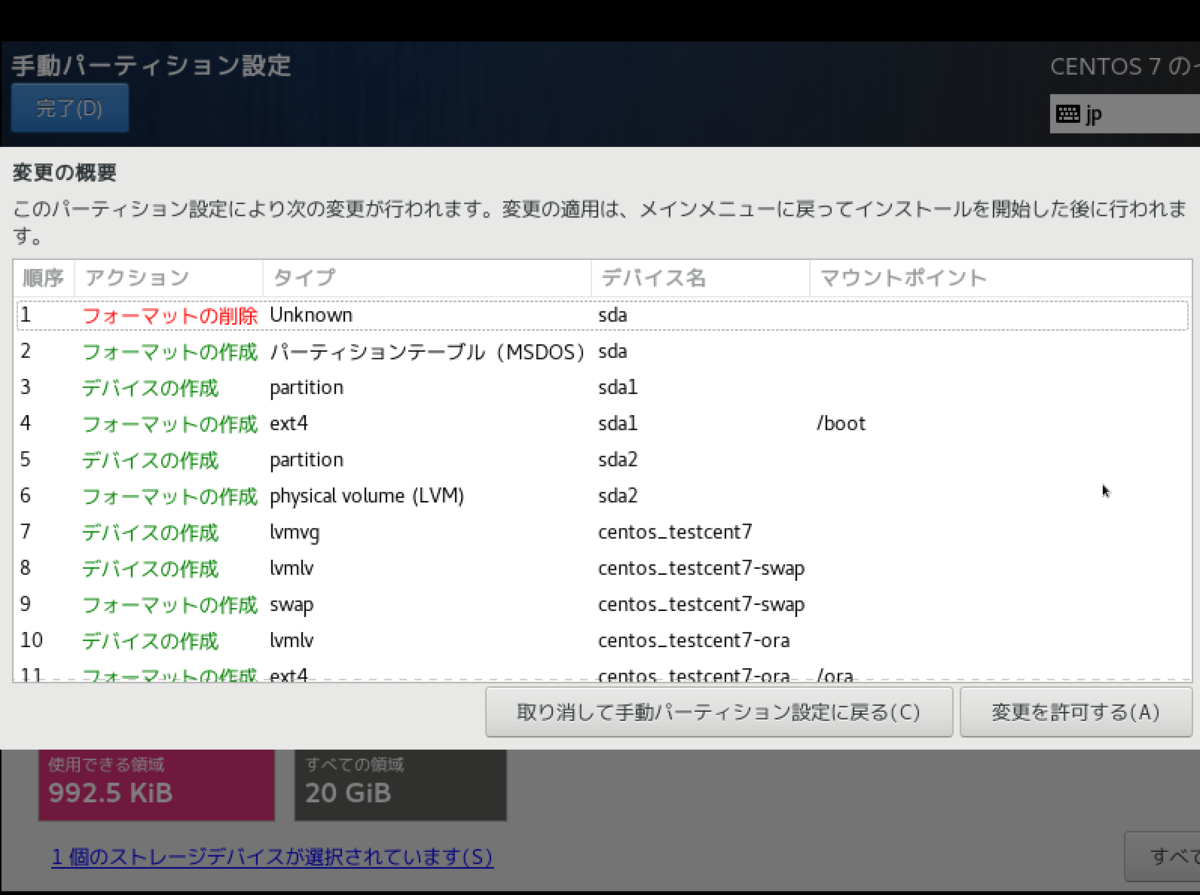Screen dimensions: 1200x895
Task: Open the ストレージデバイスが選択されています link
Action: click(x=271, y=858)
